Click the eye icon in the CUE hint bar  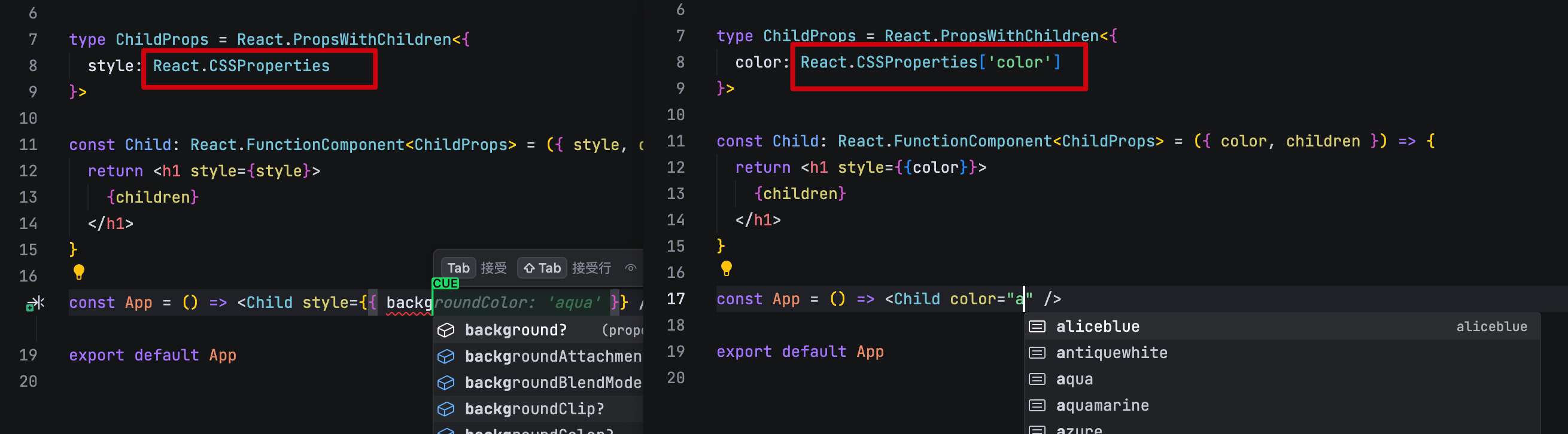pos(631,267)
